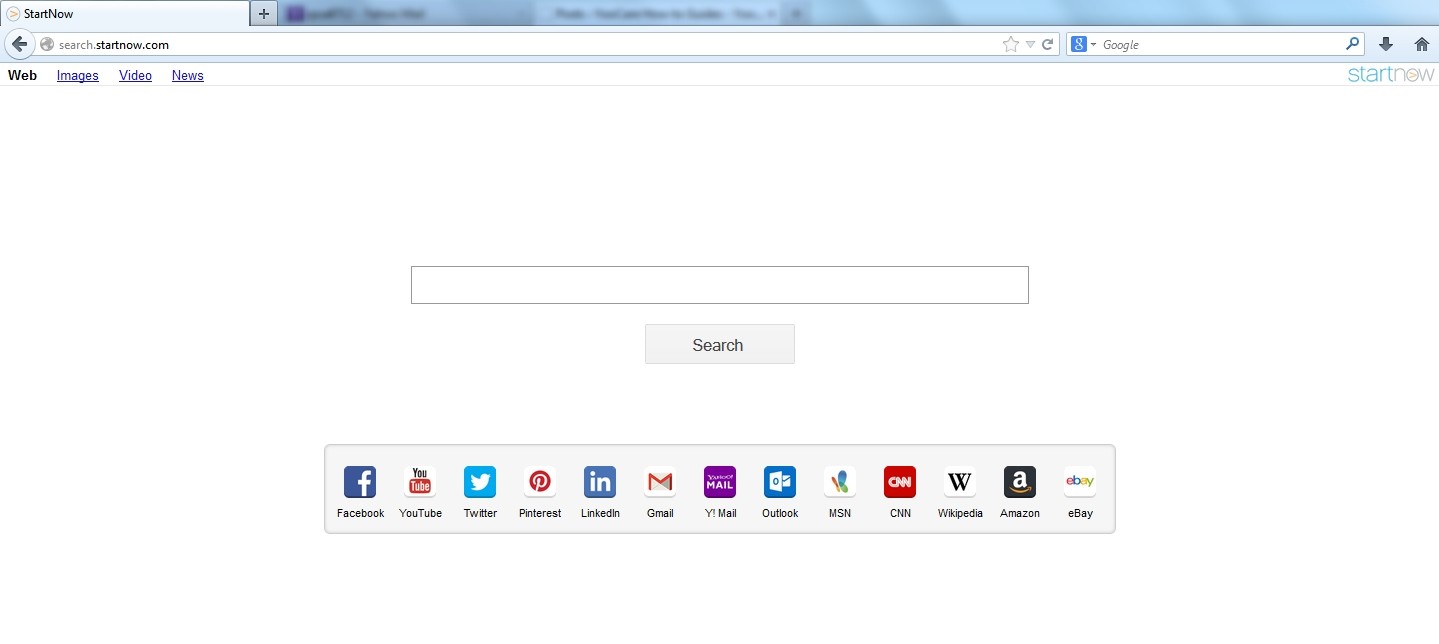Open the Amazon shortcut icon

[1020, 482]
